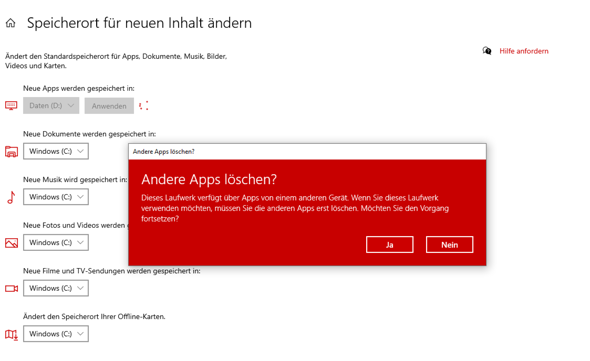
Task: Decline with the Nein button
Action: click(x=450, y=245)
